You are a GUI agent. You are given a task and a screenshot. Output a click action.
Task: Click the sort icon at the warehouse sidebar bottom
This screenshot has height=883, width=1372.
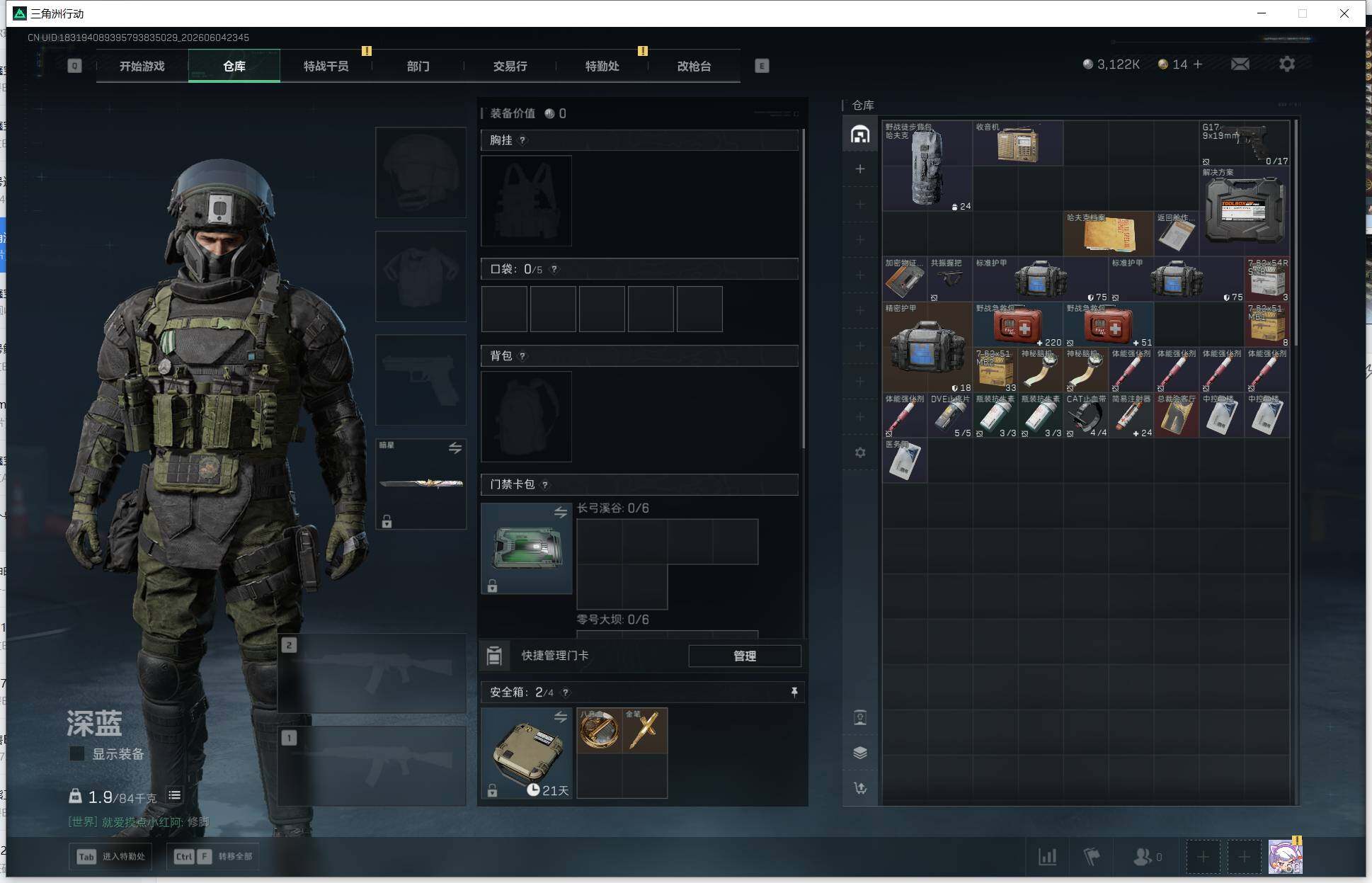coord(860,788)
